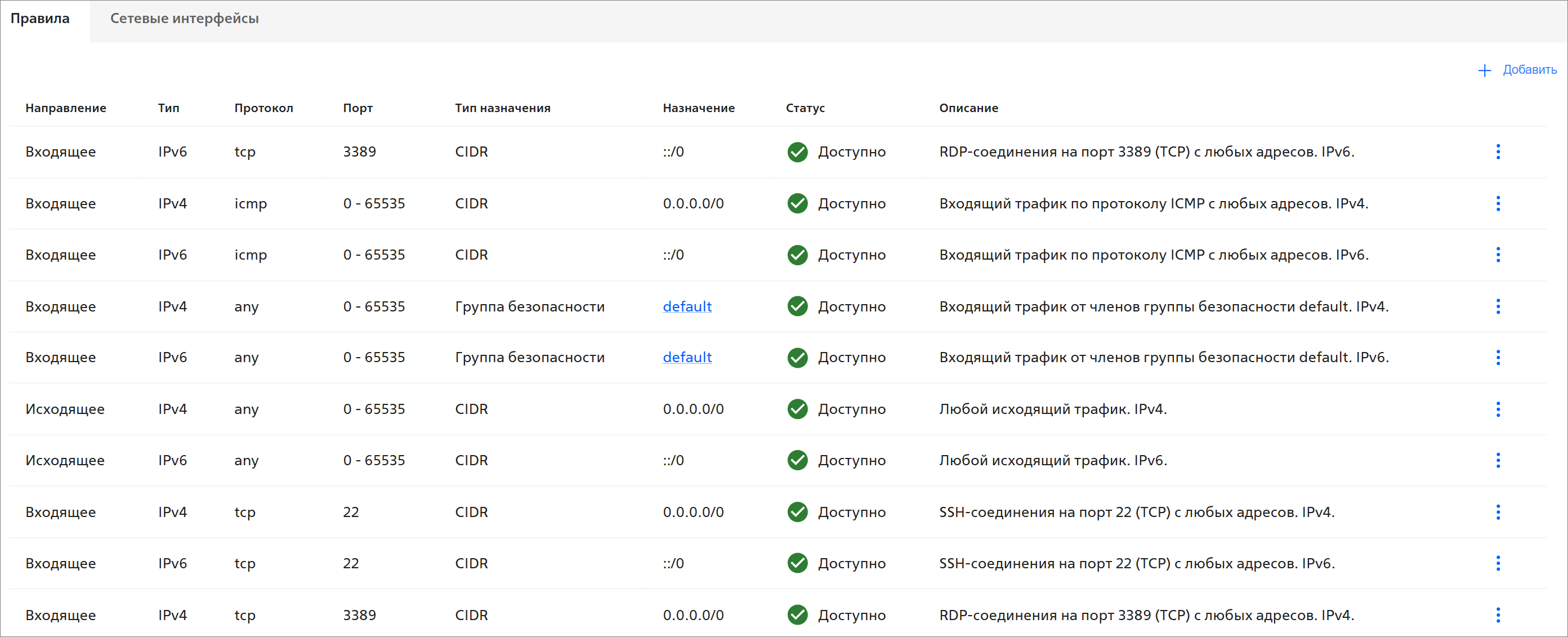Click 'Исходящее' in the IPv4 any row
The image size is (1568, 637).
coord(65,409)
